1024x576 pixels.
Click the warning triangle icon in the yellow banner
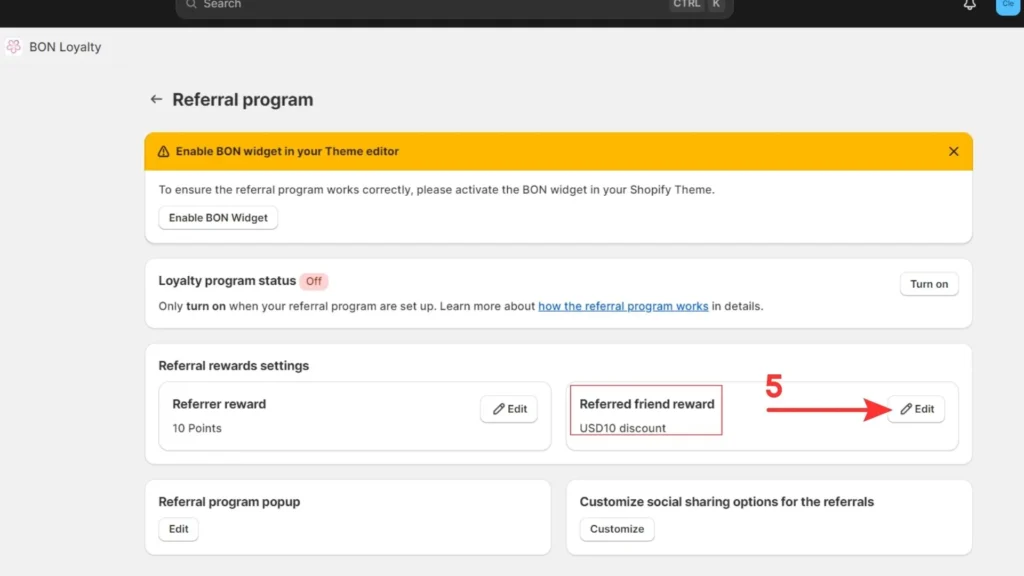tap(163, 152)
